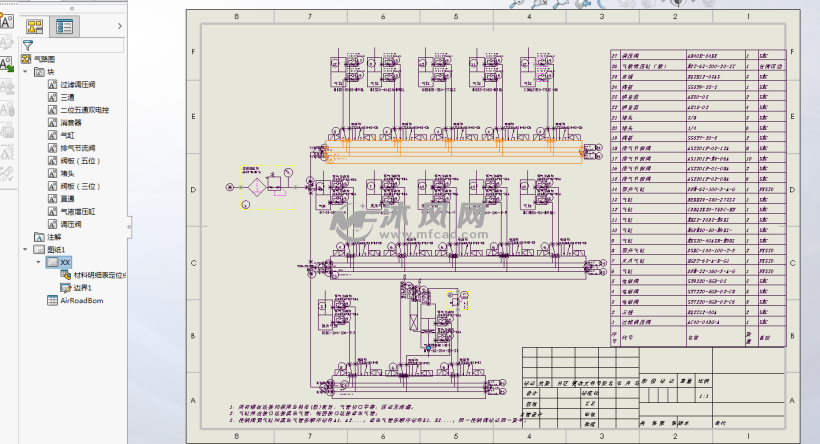
Task: Switch to the first manager tab icon
Action: (x=35, y=26)
